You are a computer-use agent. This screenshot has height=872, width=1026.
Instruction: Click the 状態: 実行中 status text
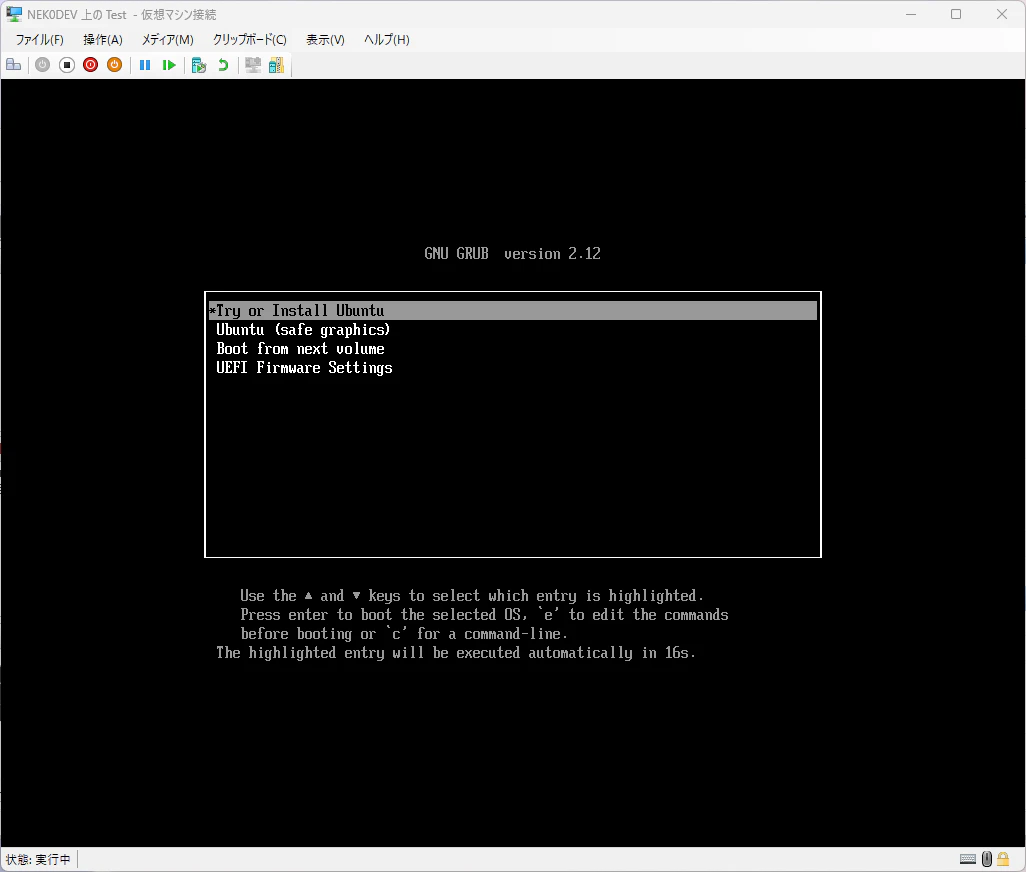click(38, 860)
